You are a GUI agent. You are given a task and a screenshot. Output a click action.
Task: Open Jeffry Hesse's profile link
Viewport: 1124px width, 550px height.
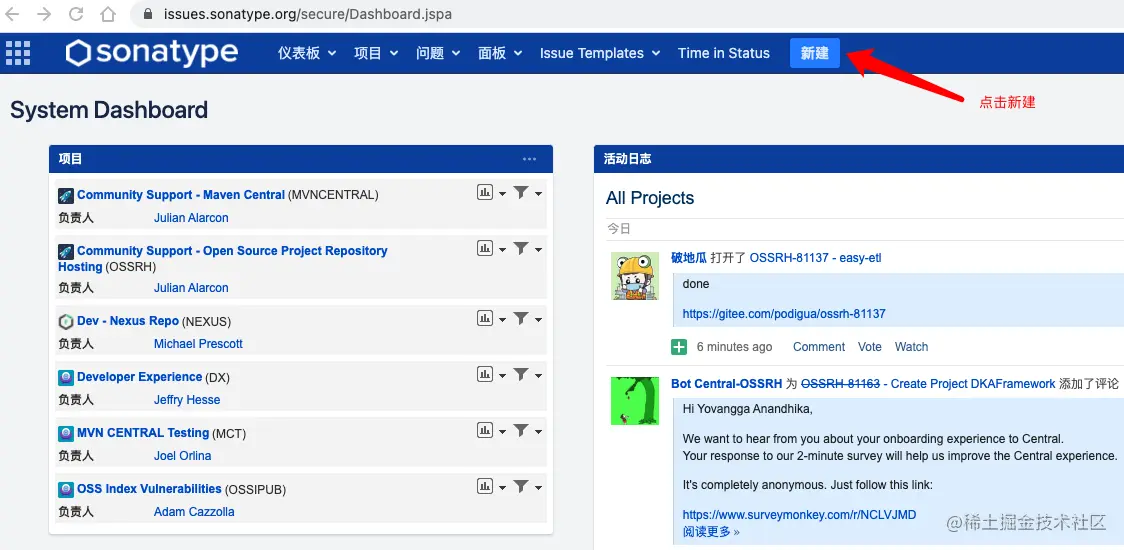[186, 400]
